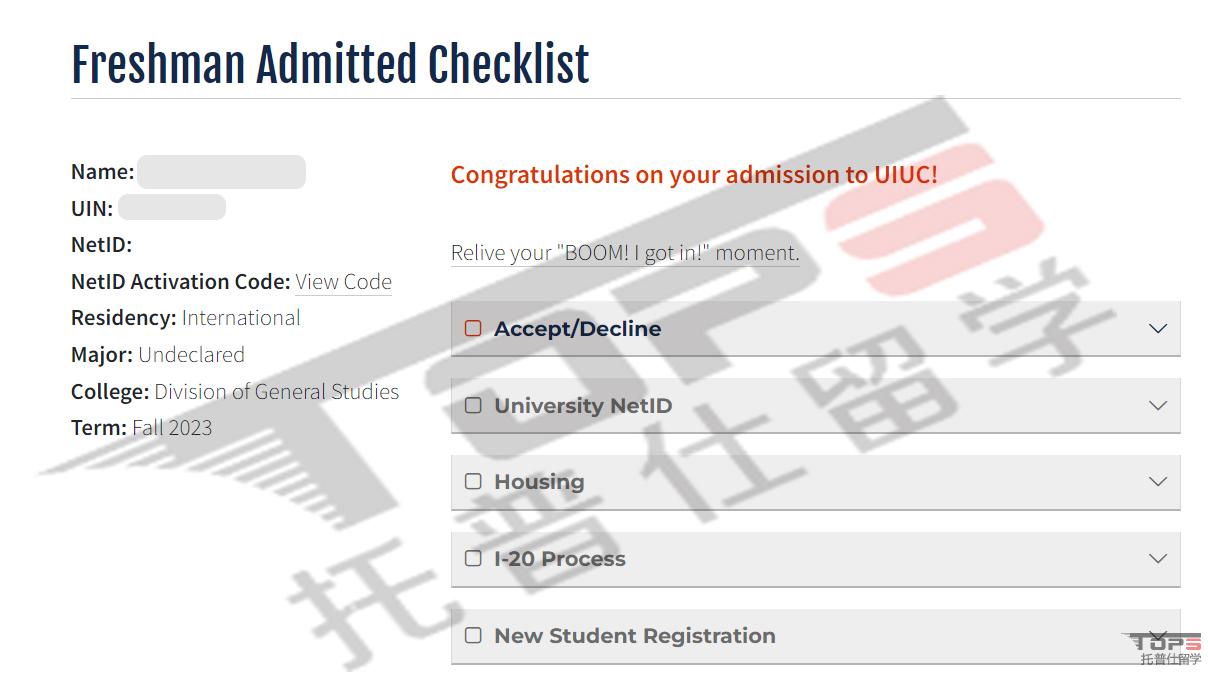Check the Accept/Decline checkbox
Viewport: 1208px width, 679px height.
pos(473,328)
